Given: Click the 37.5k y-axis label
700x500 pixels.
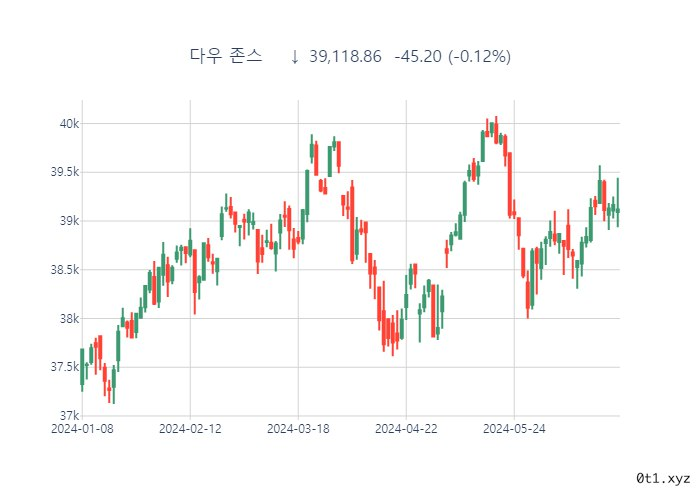Looking at the screenshot, I should (65, 367).
